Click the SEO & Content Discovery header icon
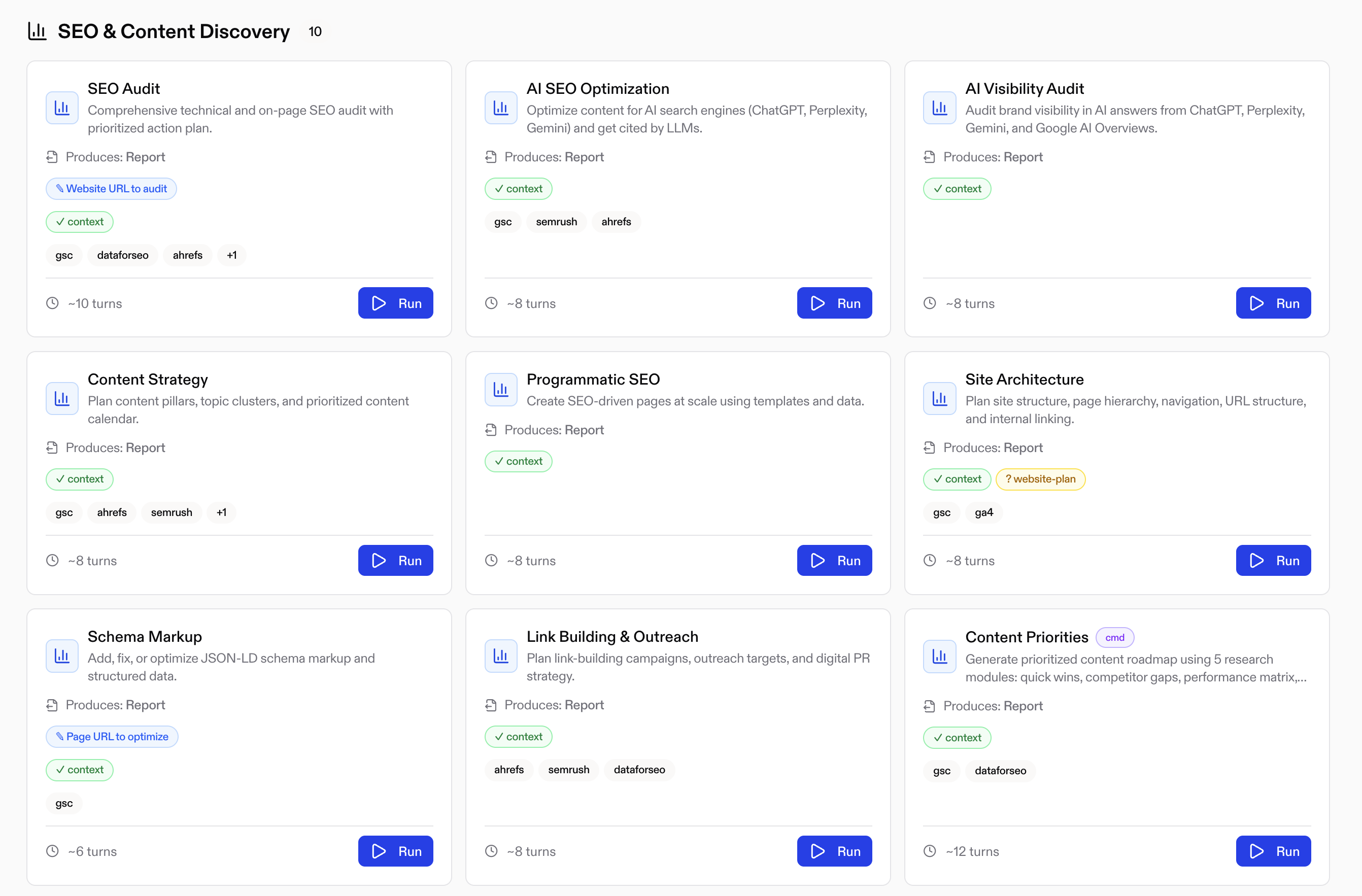1362x896 pixels. click(x=37, y=31)
